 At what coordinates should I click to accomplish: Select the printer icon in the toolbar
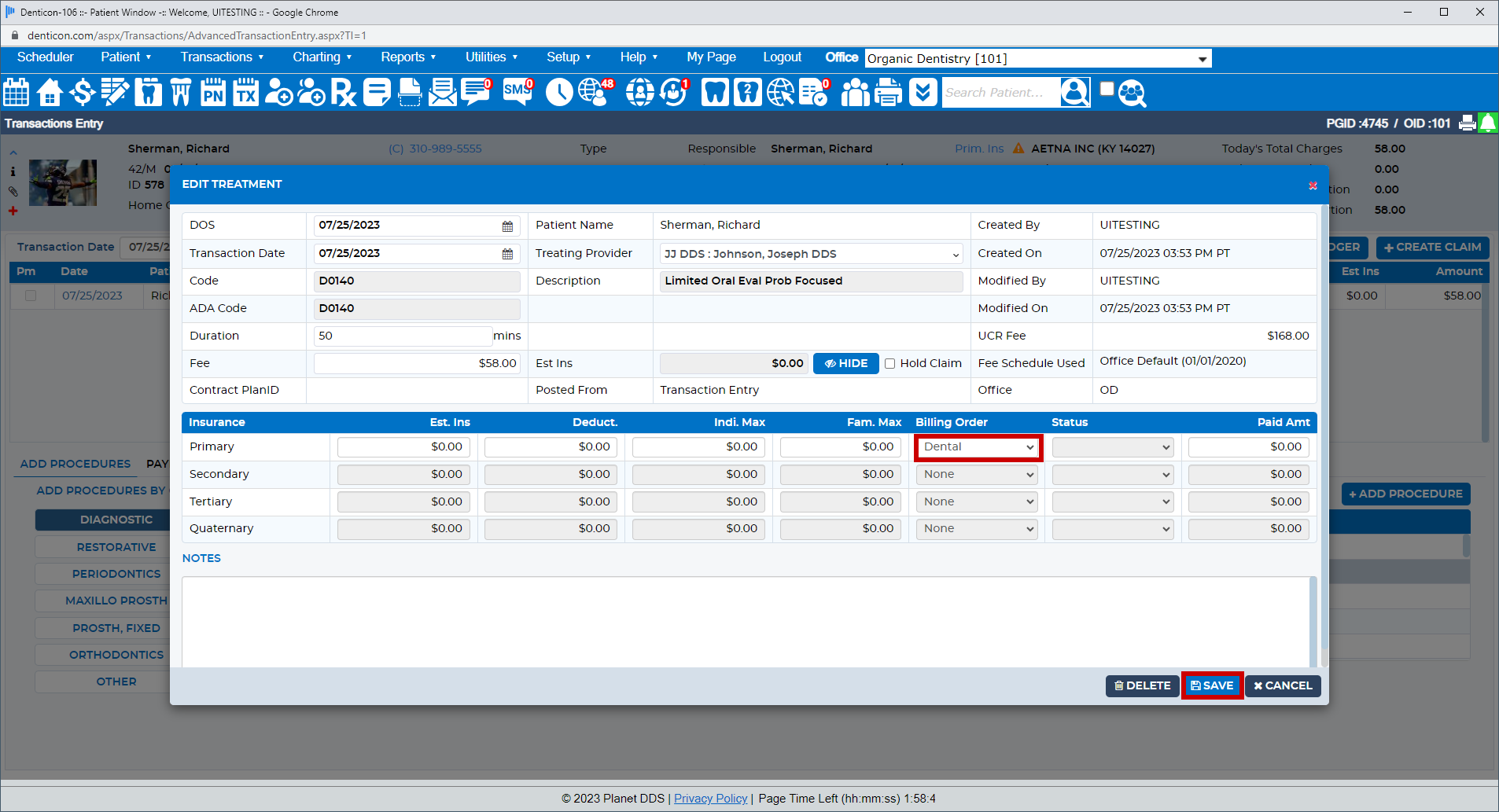click(x=888, y=92)
